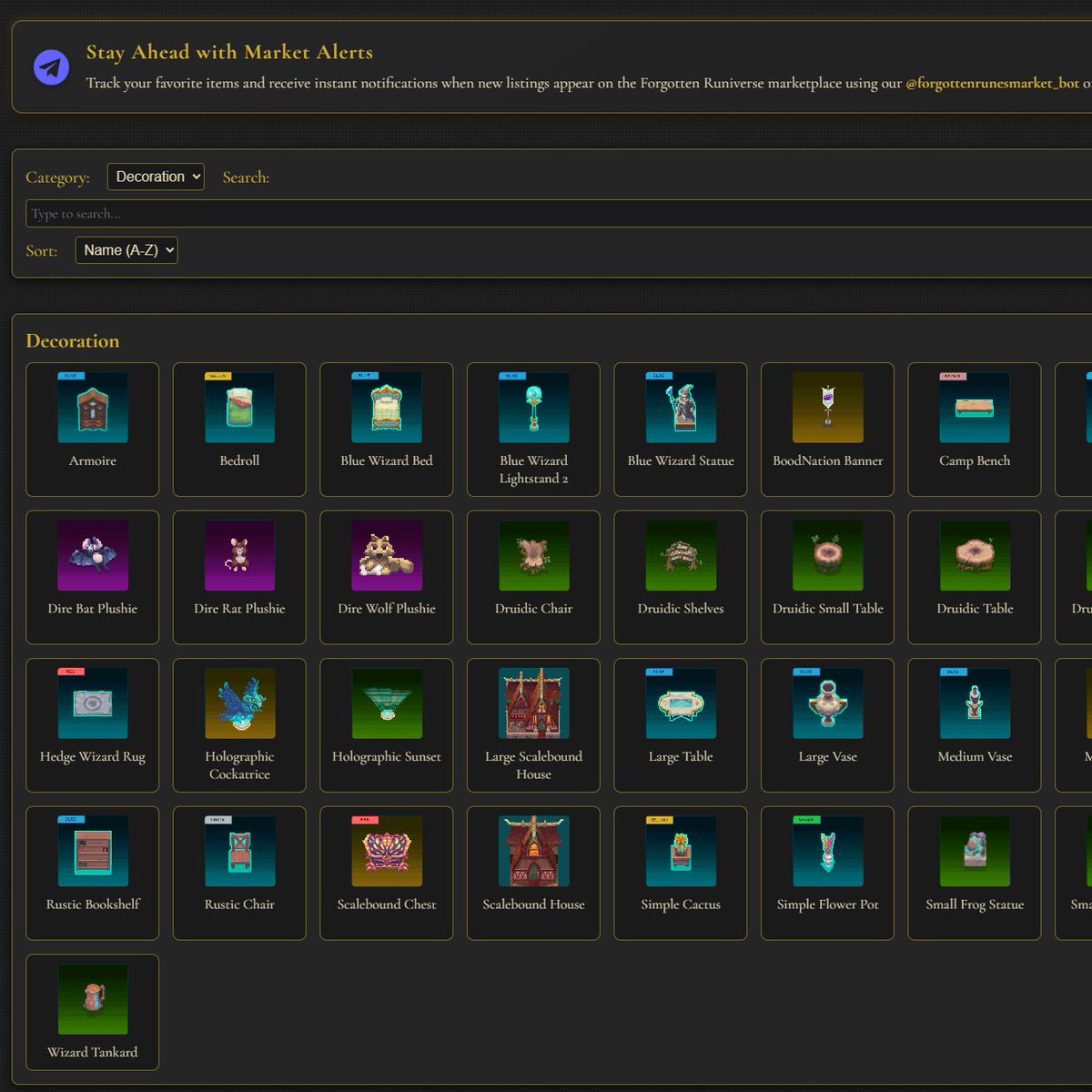
Task: Select the Druidic Small Table icon
Action: [828, 555]
